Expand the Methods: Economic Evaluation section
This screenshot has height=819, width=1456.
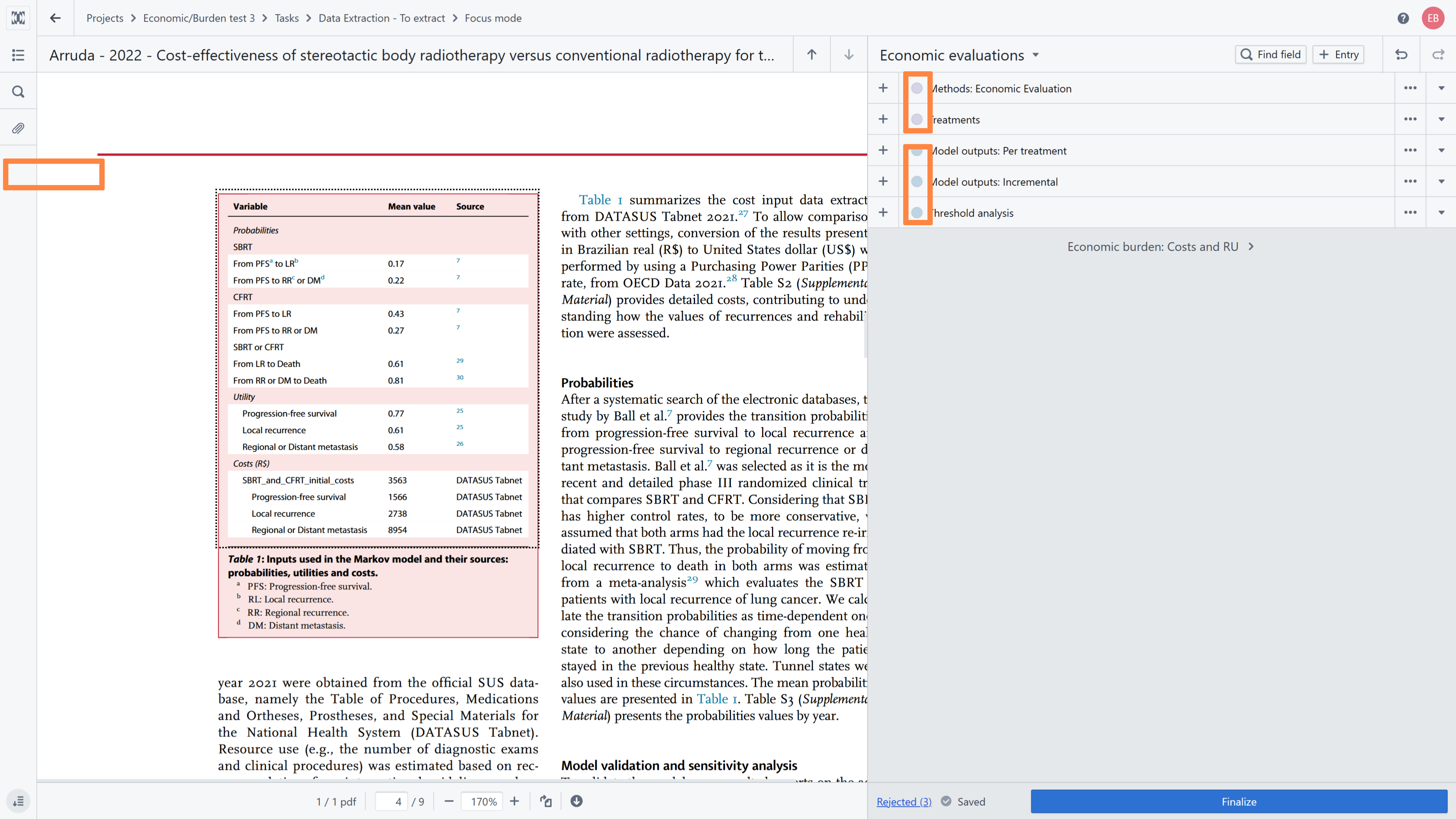coord(1441,88)
